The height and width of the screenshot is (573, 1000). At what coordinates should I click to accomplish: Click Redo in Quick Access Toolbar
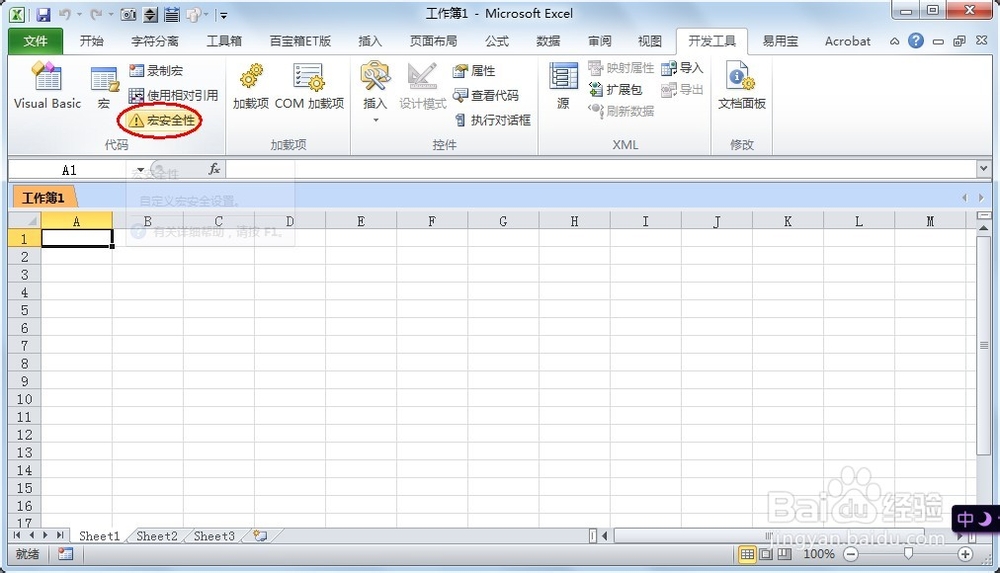96,14
